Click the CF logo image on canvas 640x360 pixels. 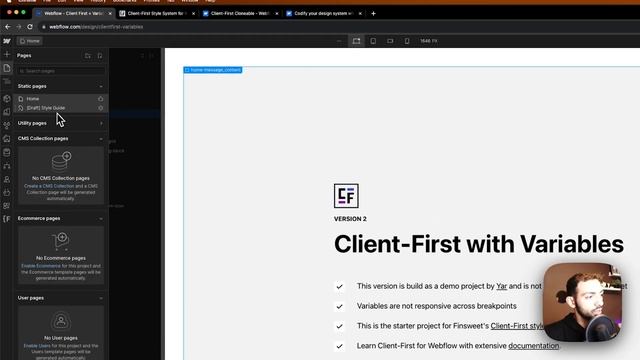(x=346, y=196)
